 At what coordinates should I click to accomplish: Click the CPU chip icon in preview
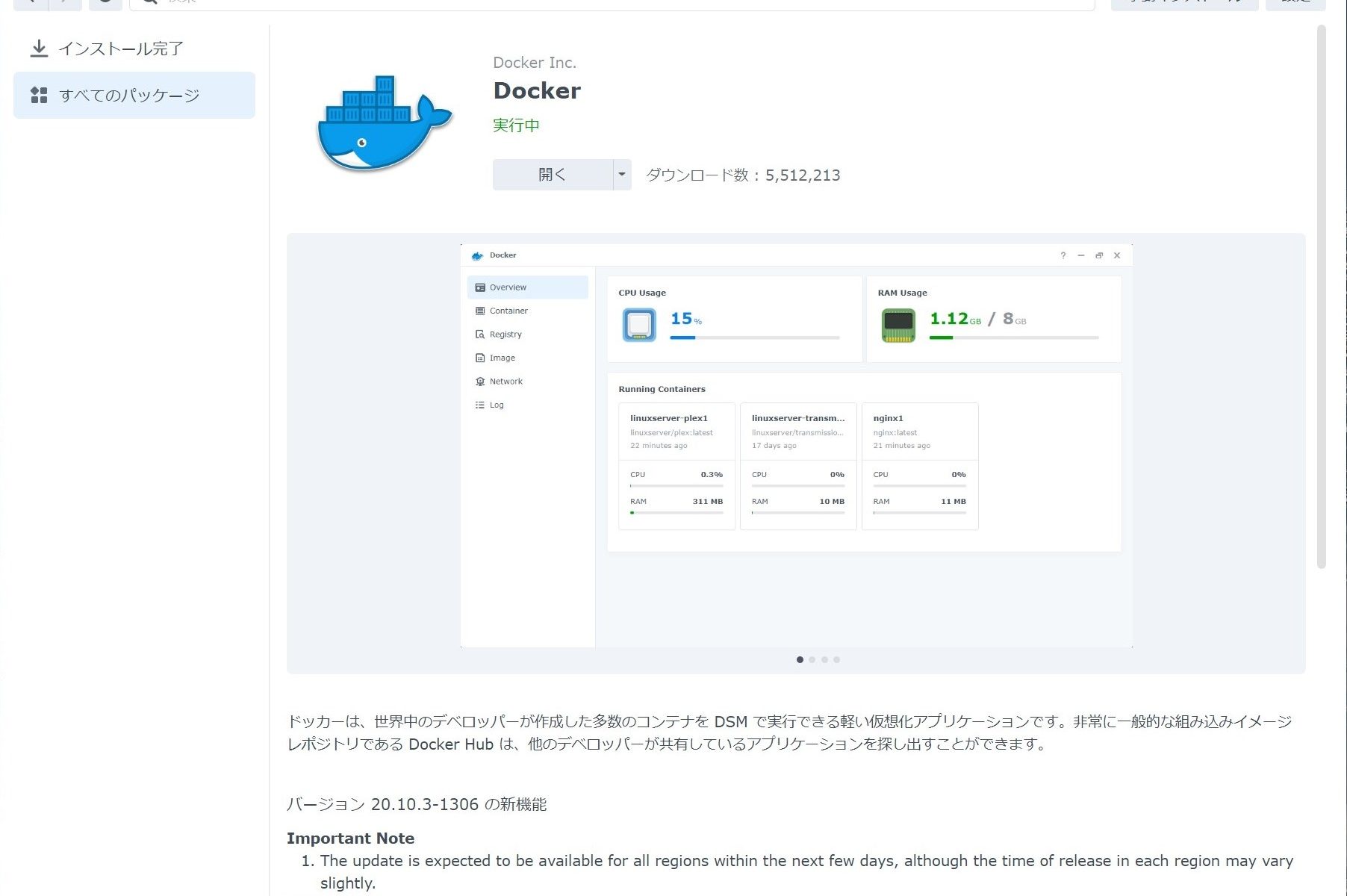(x=639, y=325)
